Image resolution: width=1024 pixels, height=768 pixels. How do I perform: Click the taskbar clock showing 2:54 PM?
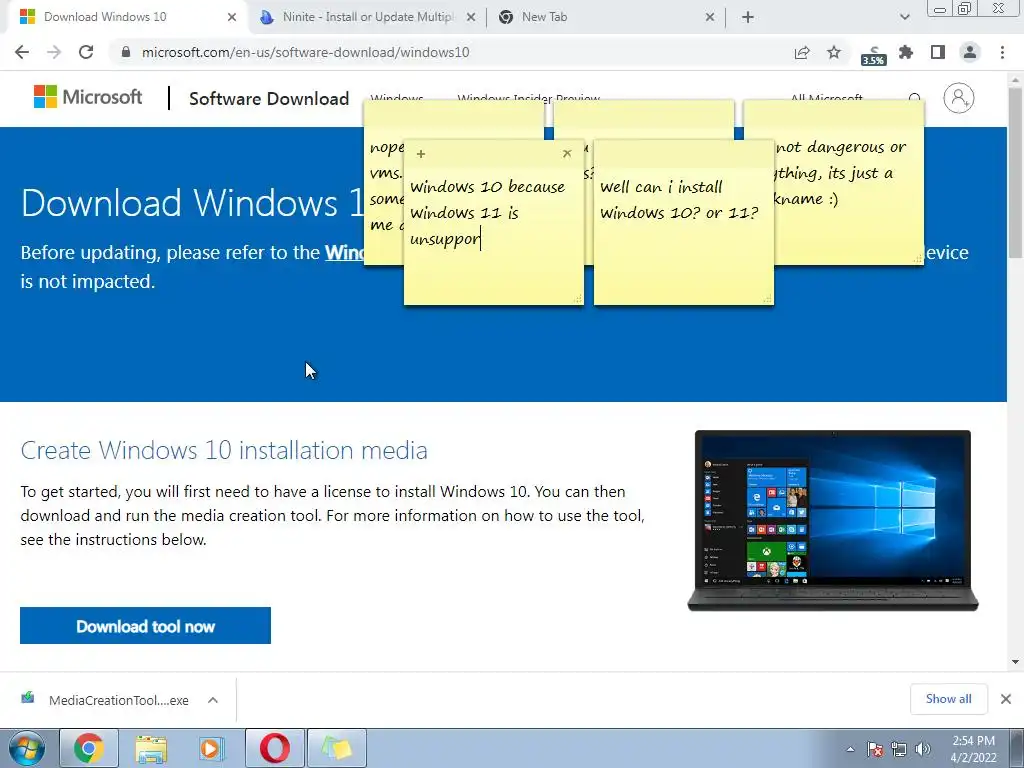click(x=973, y=749)
